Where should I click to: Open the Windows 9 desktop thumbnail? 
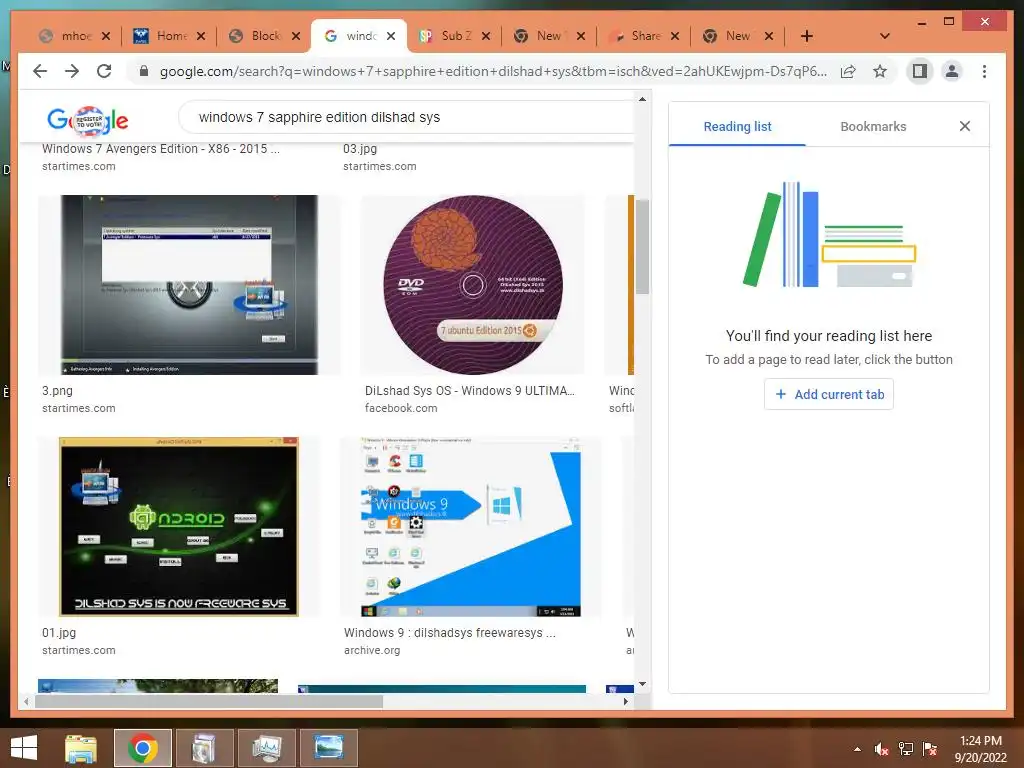click(471, 526)
